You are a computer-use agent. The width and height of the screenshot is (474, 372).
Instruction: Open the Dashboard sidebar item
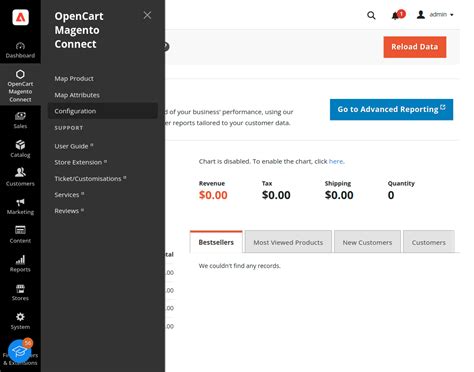[20, 50]
